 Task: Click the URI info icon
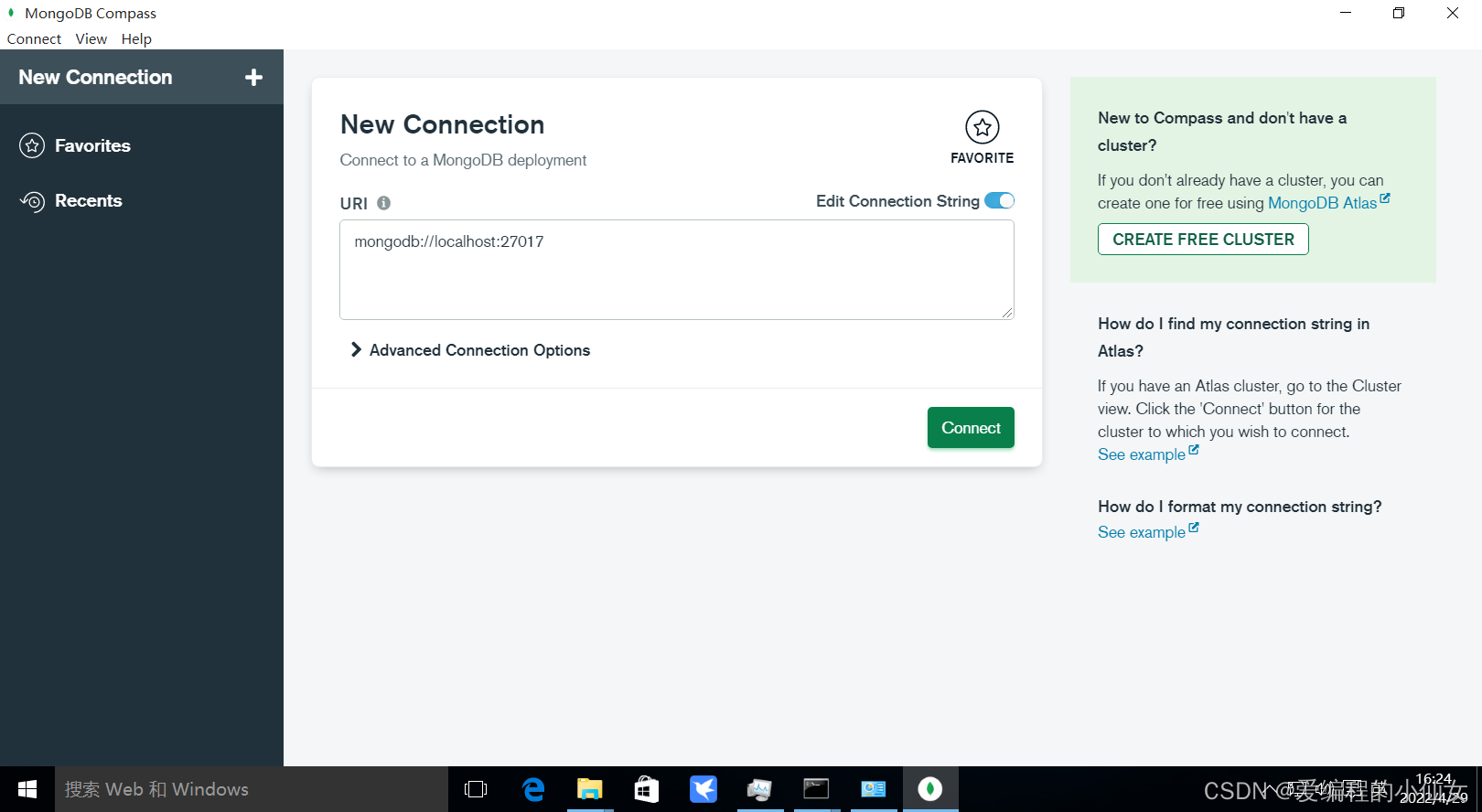point(384,203)
